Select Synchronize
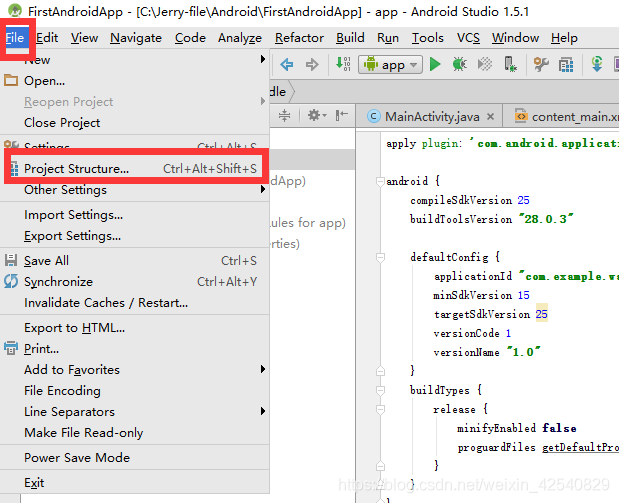This screenshot has width=619, height=503. click(x=135, y=282)
